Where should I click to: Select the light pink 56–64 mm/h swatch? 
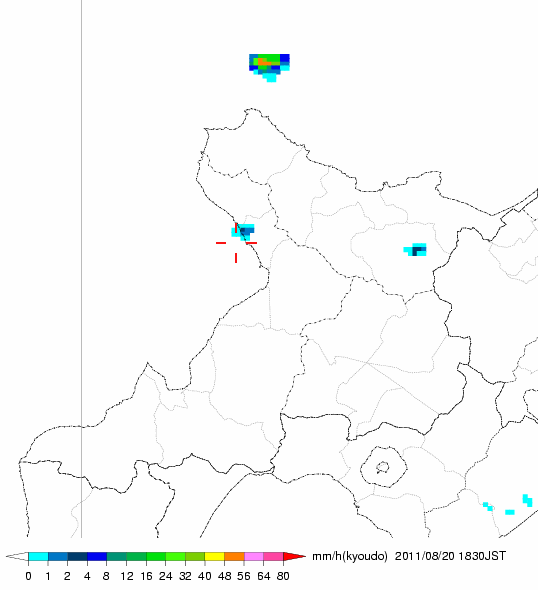[254, 557]
